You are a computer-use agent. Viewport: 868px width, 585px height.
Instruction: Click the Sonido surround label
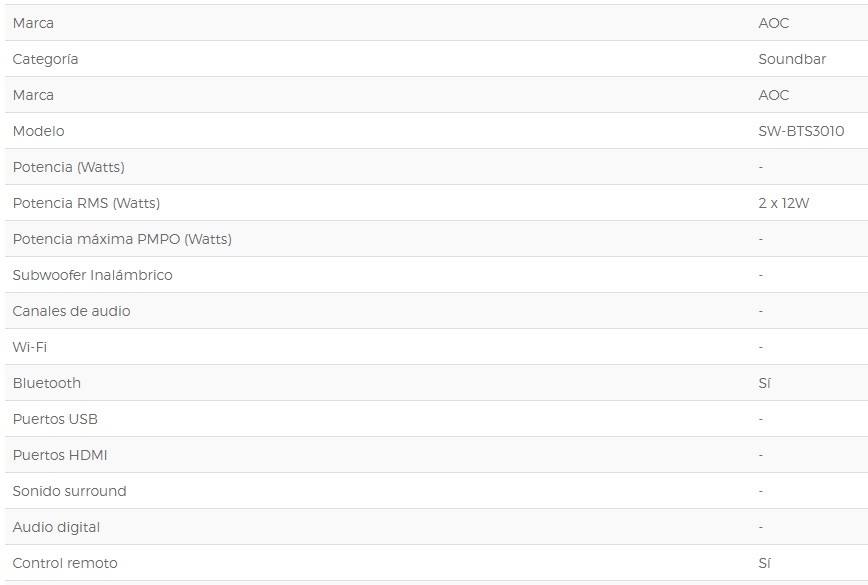pyautogui.click(x=69, y=491)
